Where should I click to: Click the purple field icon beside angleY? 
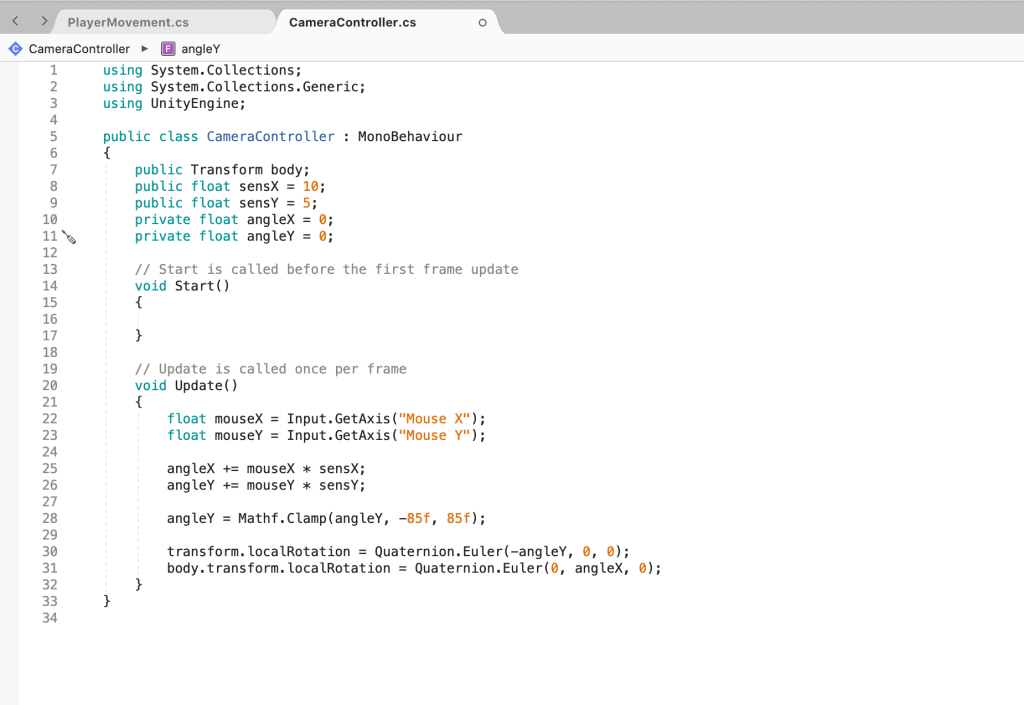coord(168,48)
